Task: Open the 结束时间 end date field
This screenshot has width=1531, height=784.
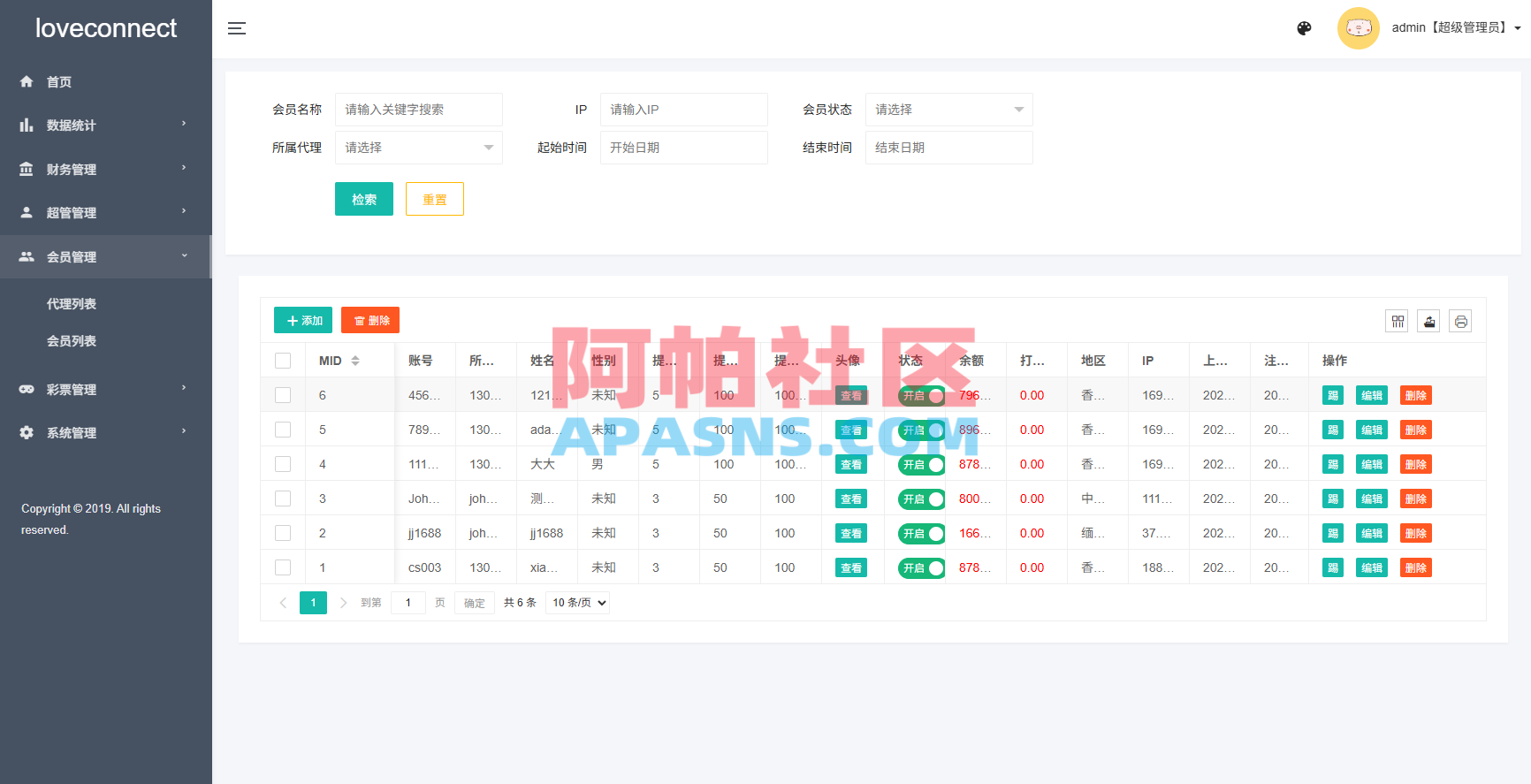Action: pos(948,148)
